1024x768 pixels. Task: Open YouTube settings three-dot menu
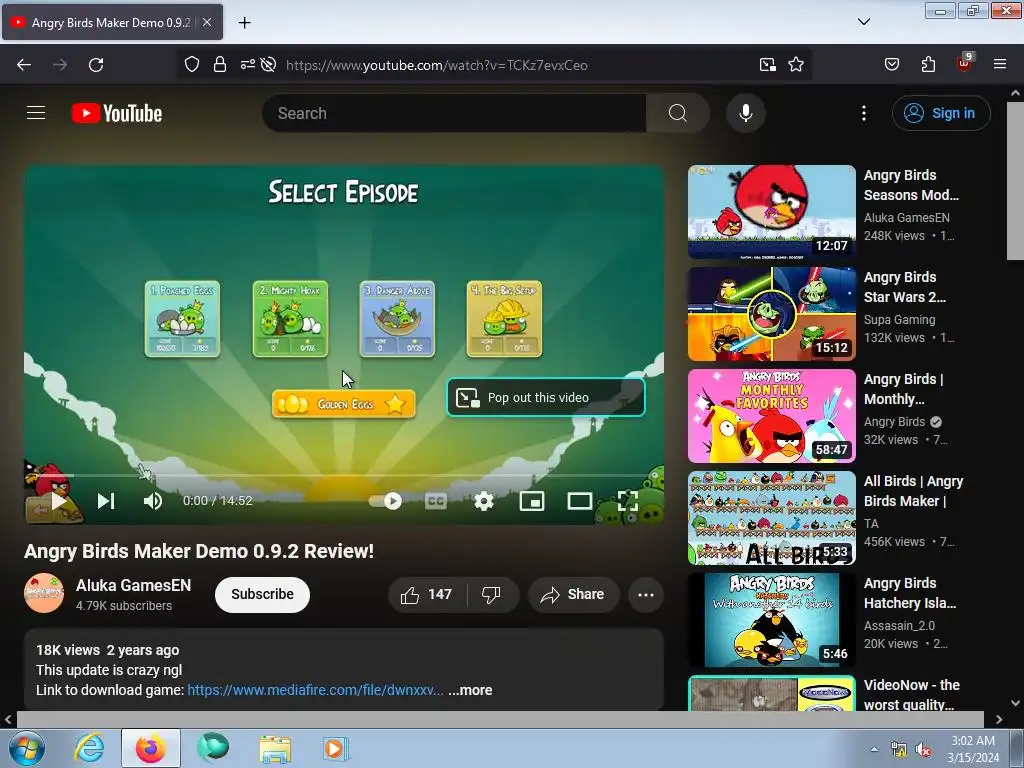(863, 113)
